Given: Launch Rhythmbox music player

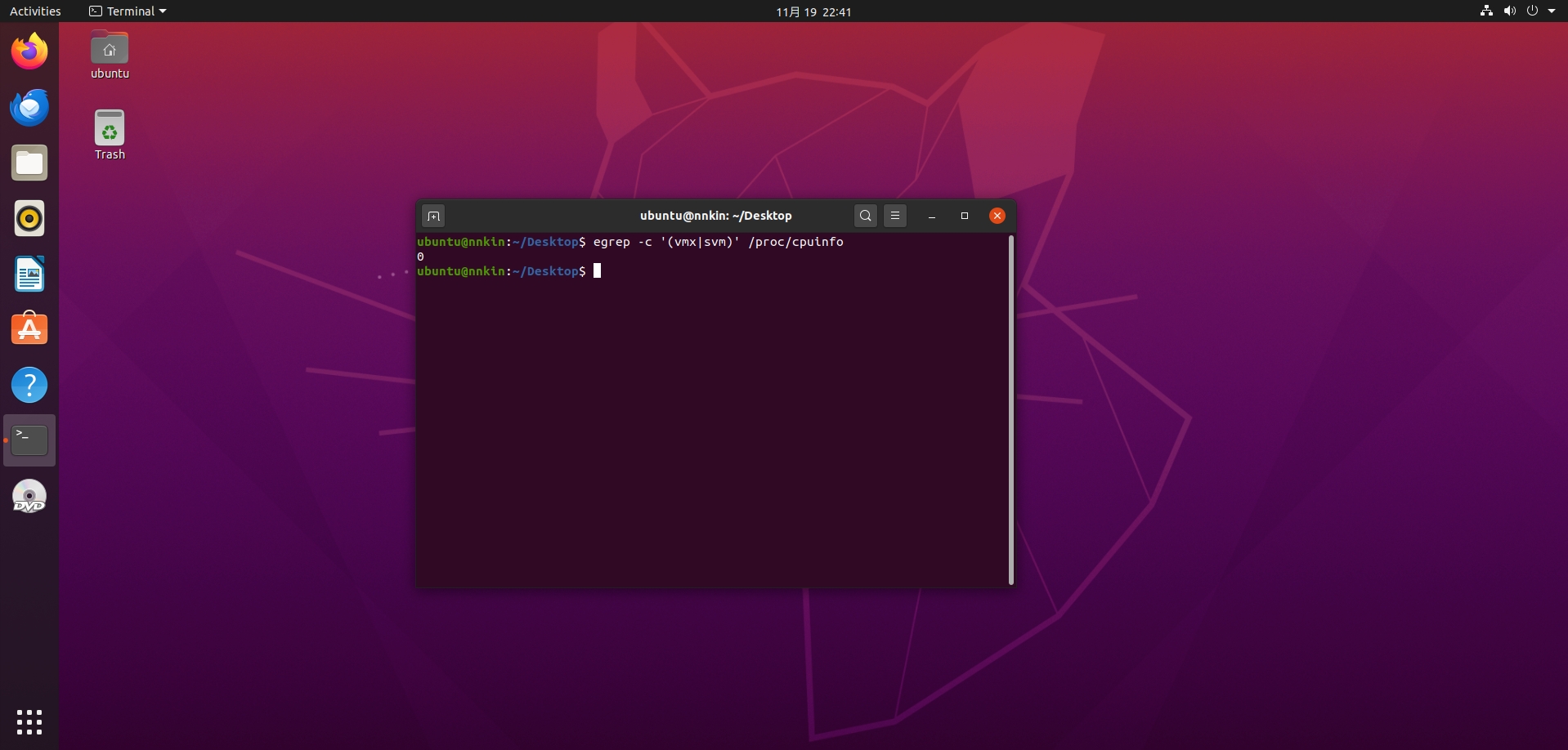Looking at the screenshot, I should click(29, 219).
